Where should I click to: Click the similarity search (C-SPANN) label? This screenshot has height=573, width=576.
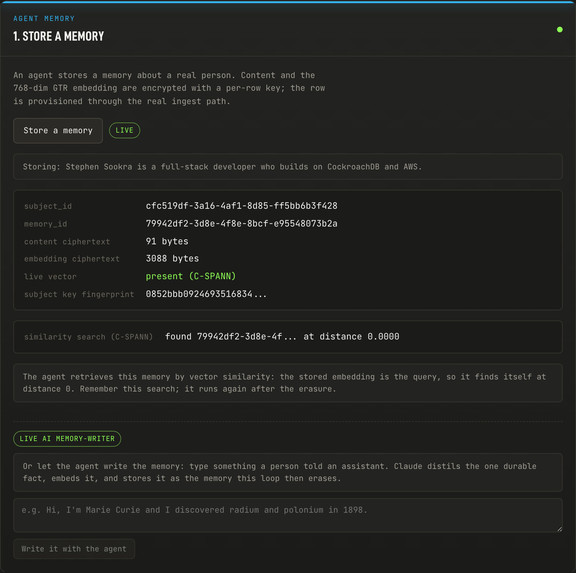point(88,337)
